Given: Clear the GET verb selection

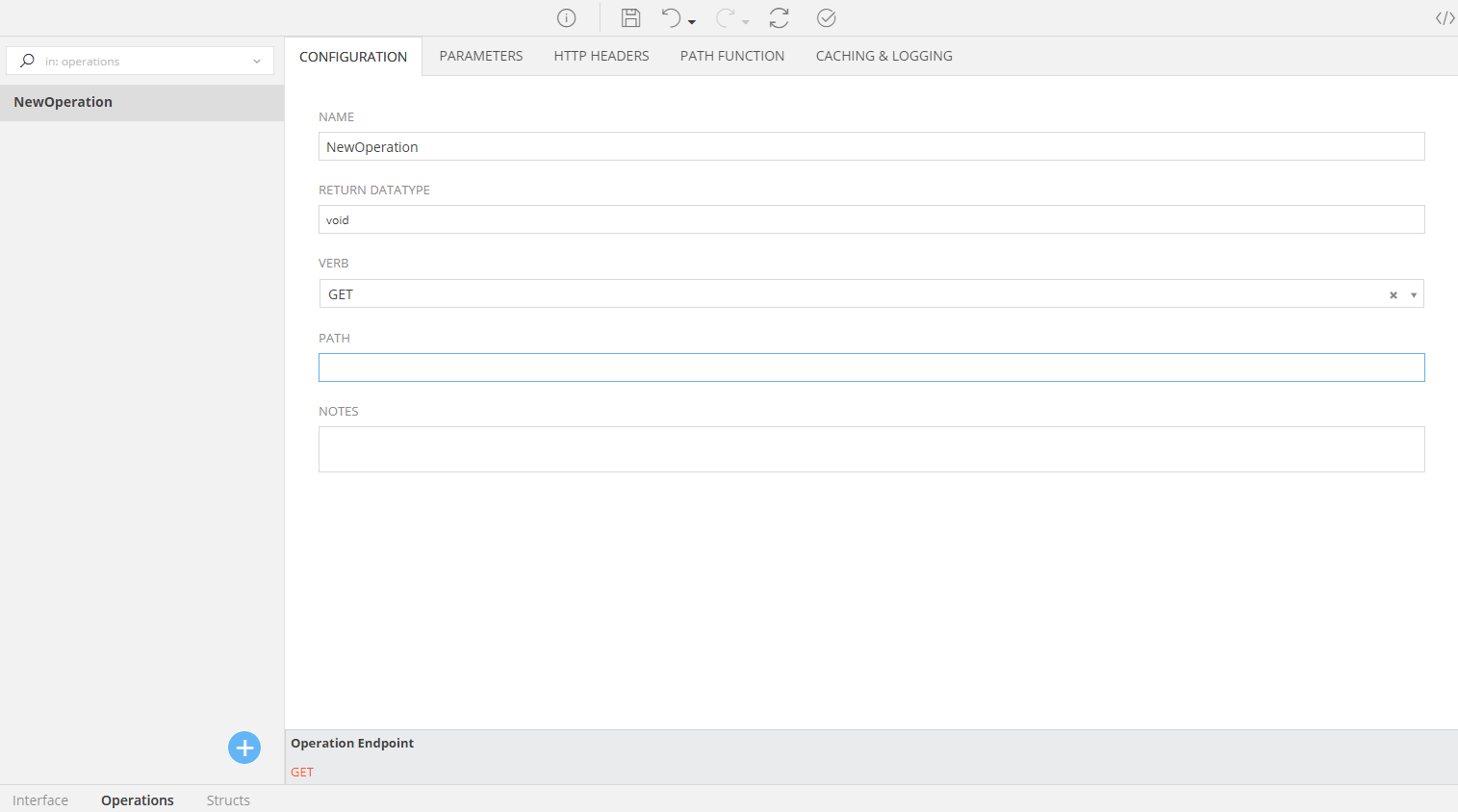Looking at the screenshot, I should [x=1393, y=295].
